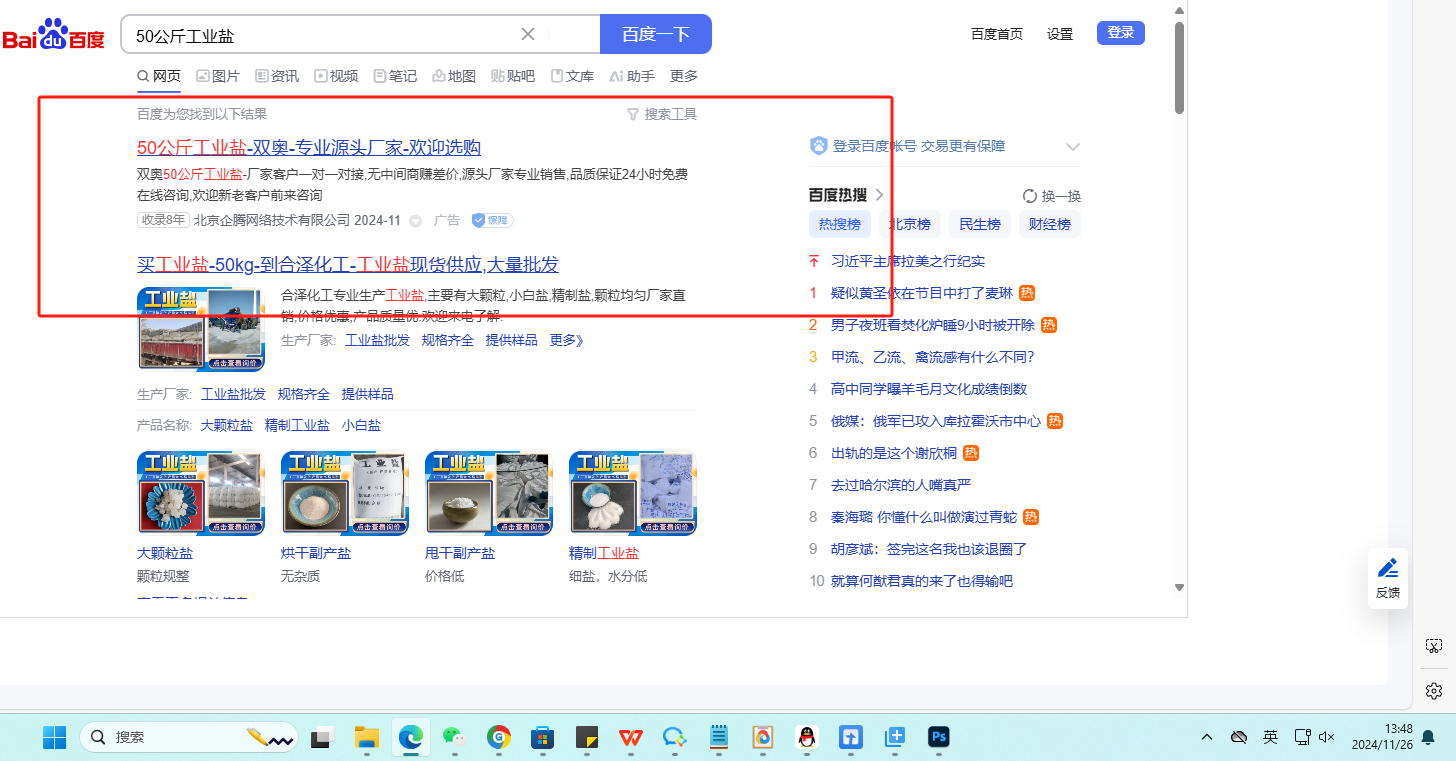Expand the login protection banner chevron
Image resolution: width=1456 pixels, height=761 pixels.
pos(1073,147)
